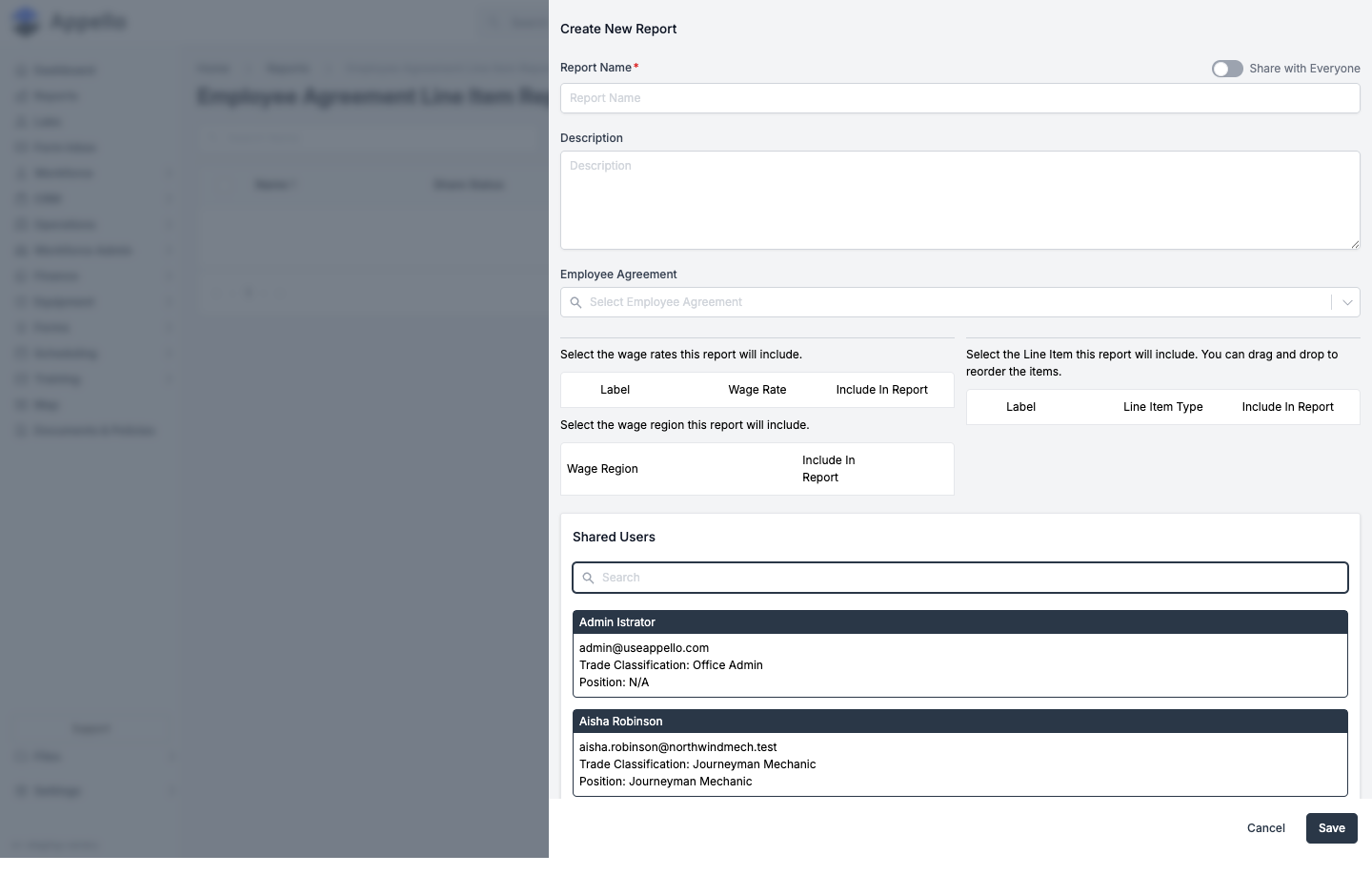Click the "Position: Journeyman Mechanic" line
This screenshot has height=875, width=1372.
click(x=666, y=782)
